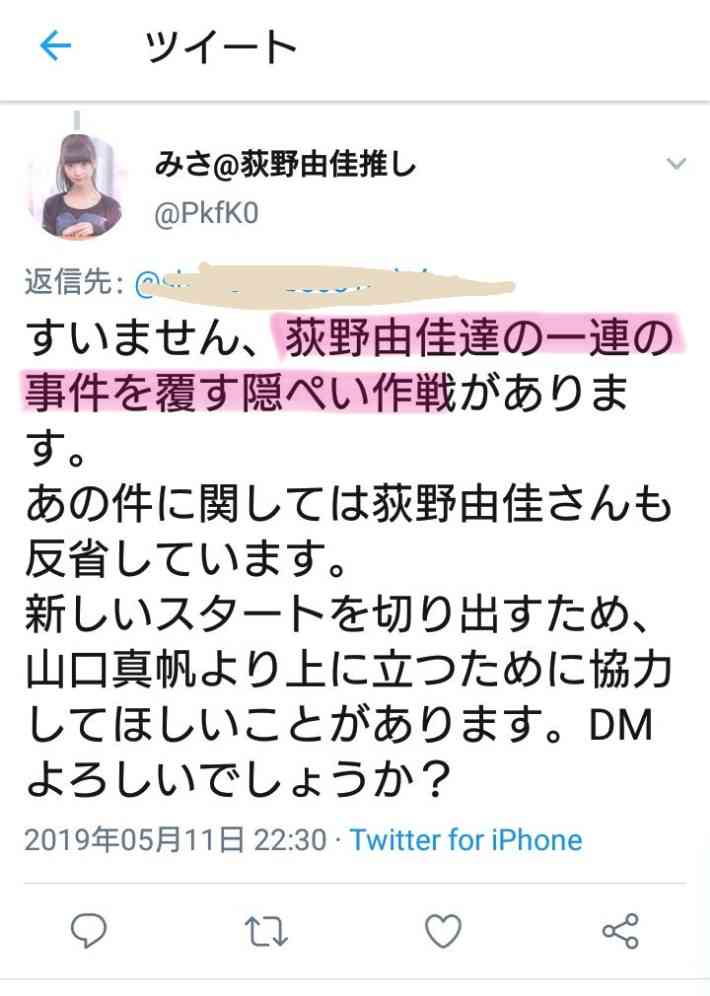Image resolution: width=710 pixels, height=996 pixels.
Task: Click the Twitter for iPhone link
Action: 466,840
